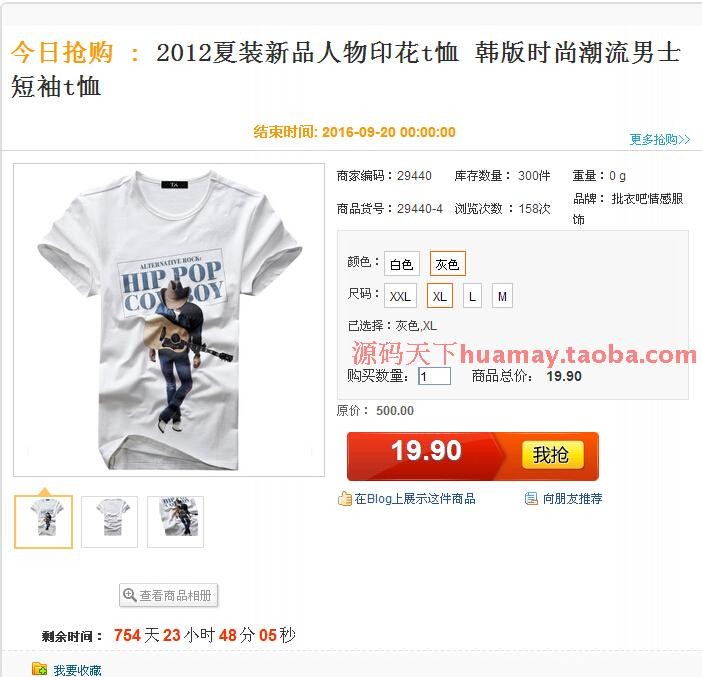Screen dimensions: 702x677
Task: Choose size XL
Action: coord(440,296)
